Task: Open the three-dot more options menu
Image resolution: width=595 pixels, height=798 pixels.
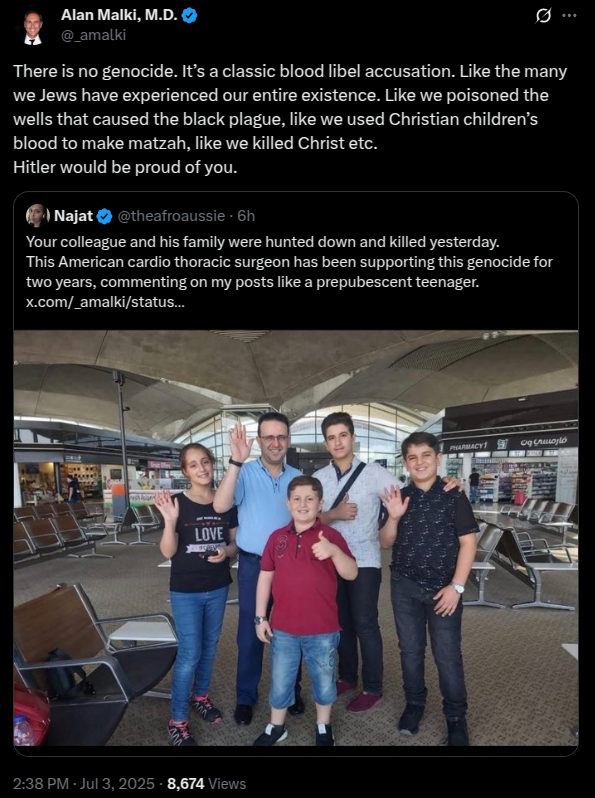Action: pos(569,16)
